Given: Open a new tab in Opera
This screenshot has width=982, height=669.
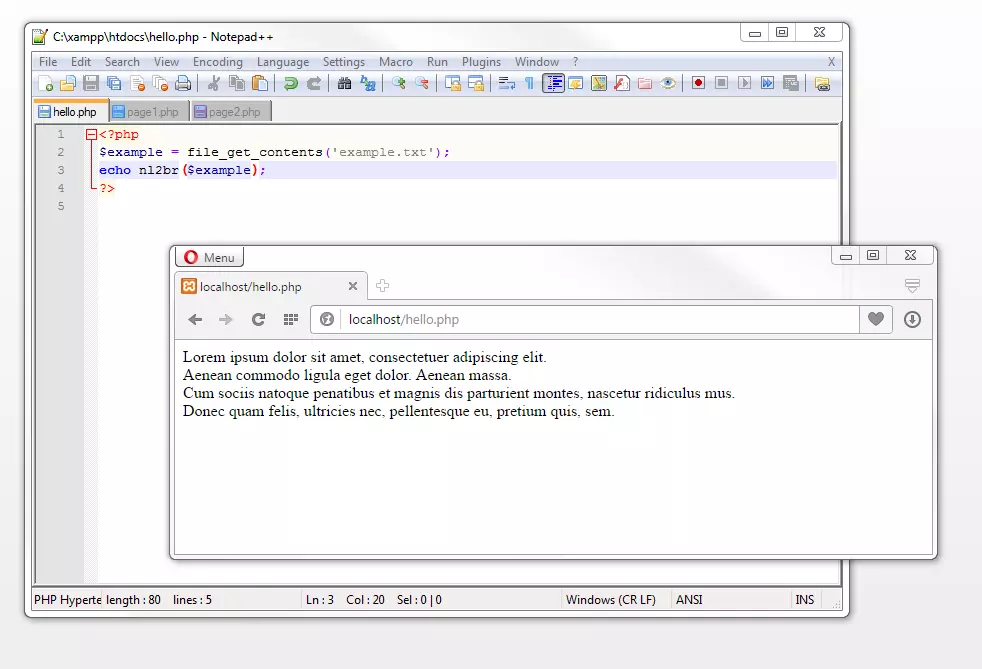Looking at the screenshot, I should pos(382,285).
